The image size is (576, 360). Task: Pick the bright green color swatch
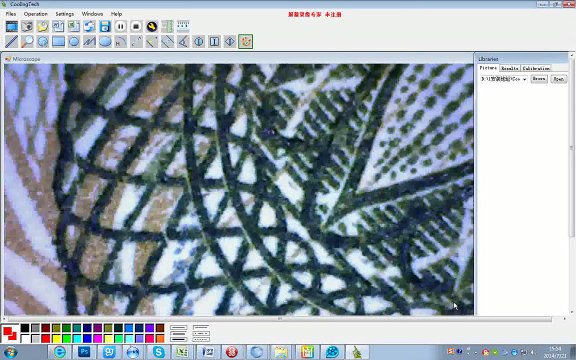click(x=66, y=338)
